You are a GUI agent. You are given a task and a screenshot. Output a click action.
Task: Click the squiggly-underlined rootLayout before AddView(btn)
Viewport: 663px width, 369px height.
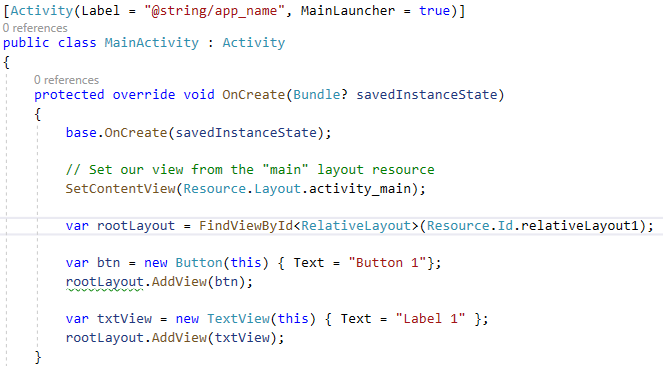pos(104,282)
